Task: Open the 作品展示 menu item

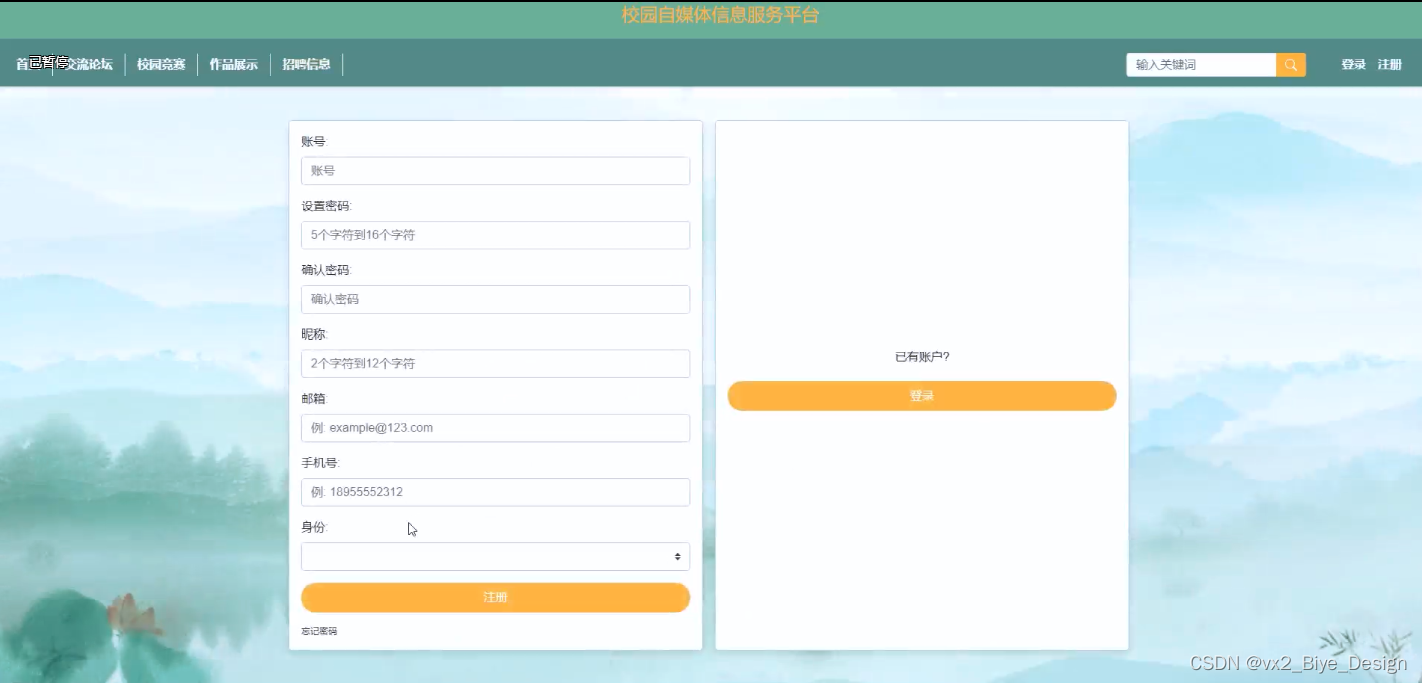Action: (x=233, y=65)
